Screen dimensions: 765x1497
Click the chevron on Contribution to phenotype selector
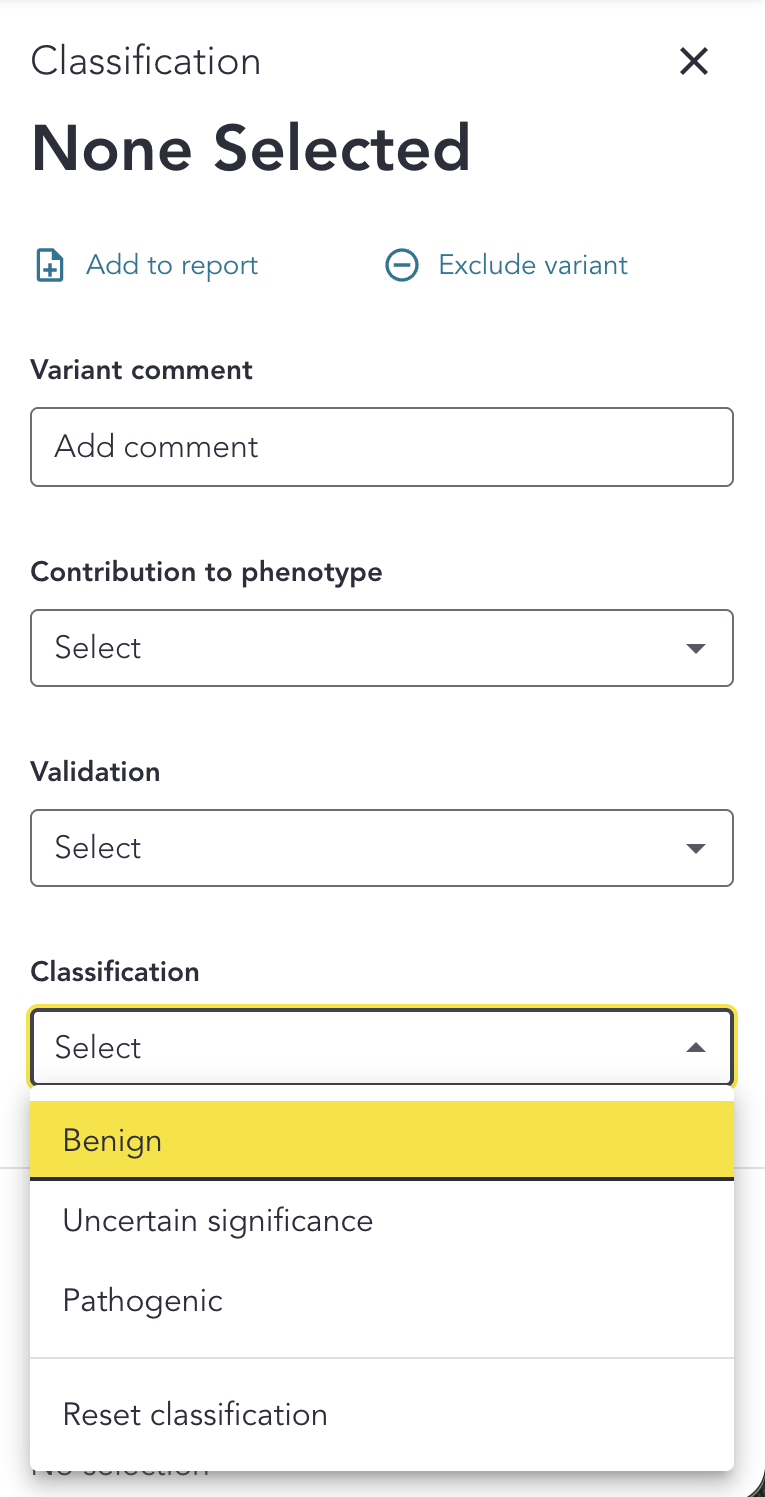coord(695,648)
